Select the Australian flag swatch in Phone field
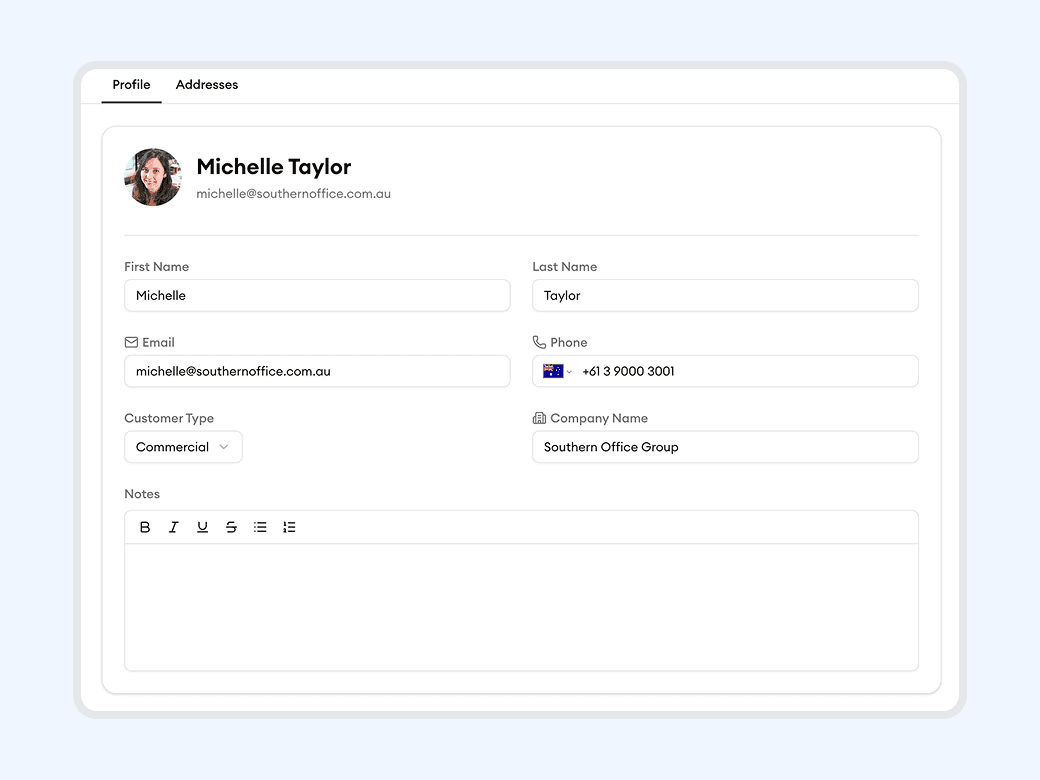 click(x=553, y=371)
